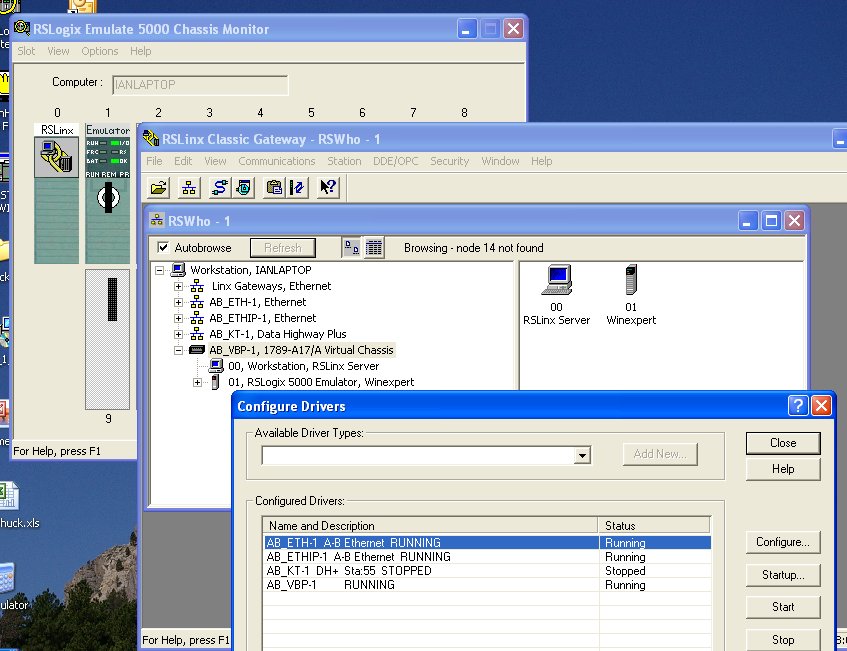847x651 pixels.
Task: Expand the AB_ETH-1, Ethernet node
Action: (x=178, y=303)
